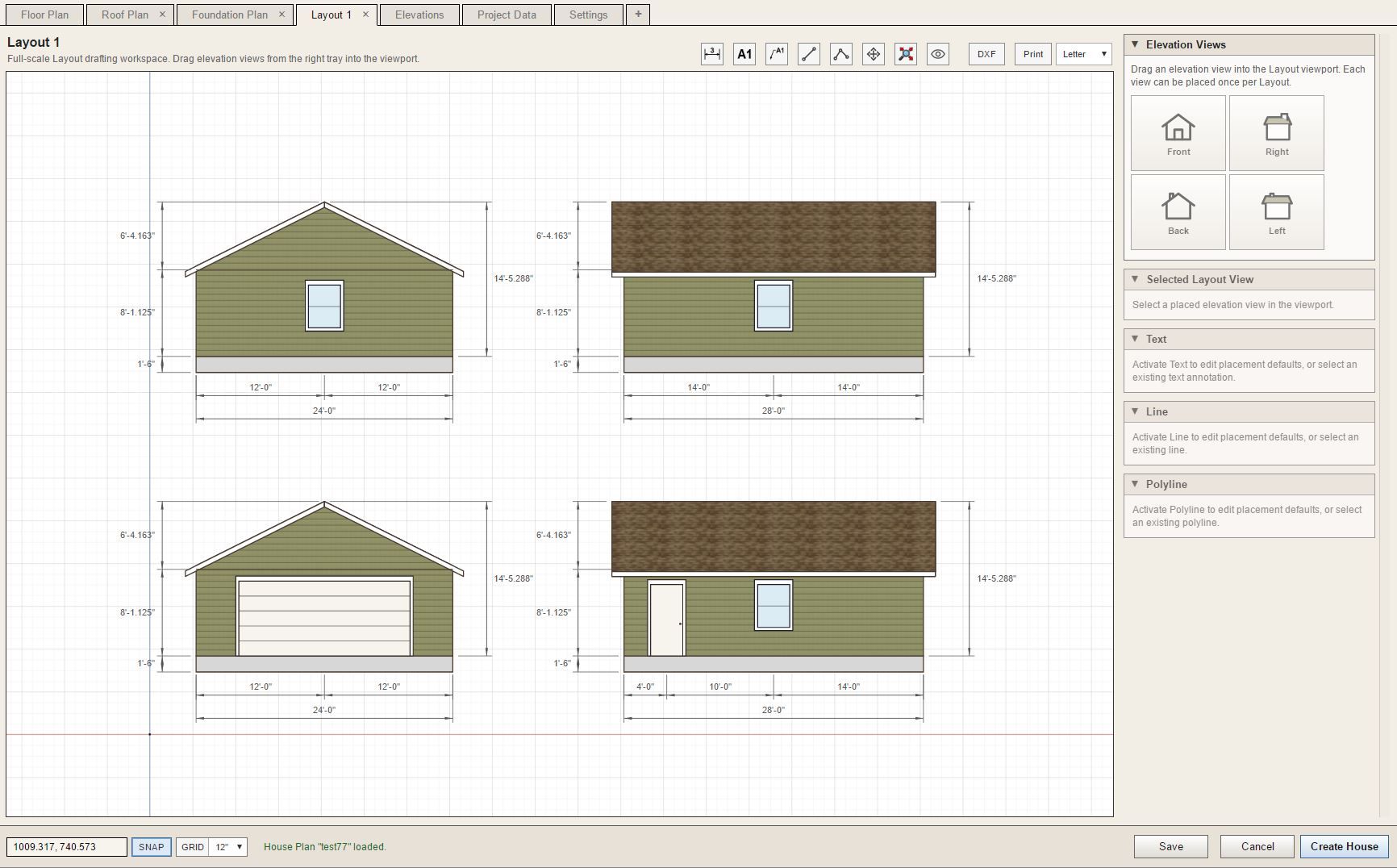
Task: Click the Print button
Action: click(x=1033, y=54)
